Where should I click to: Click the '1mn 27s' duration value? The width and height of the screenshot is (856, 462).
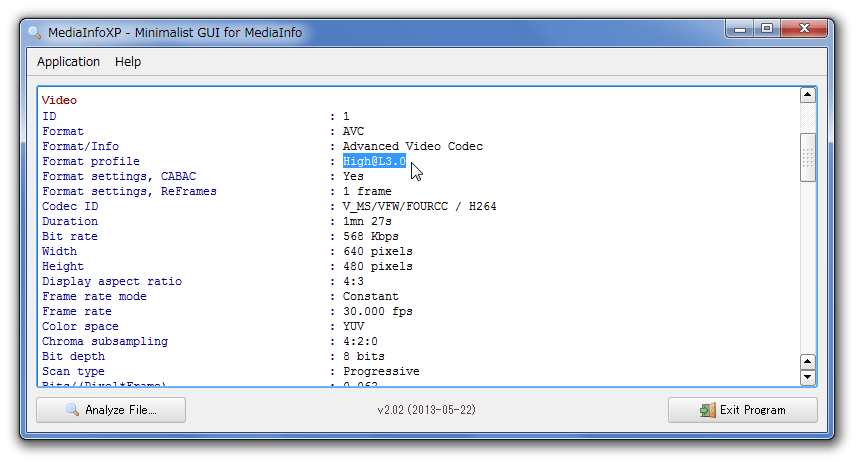click(367, 221)
